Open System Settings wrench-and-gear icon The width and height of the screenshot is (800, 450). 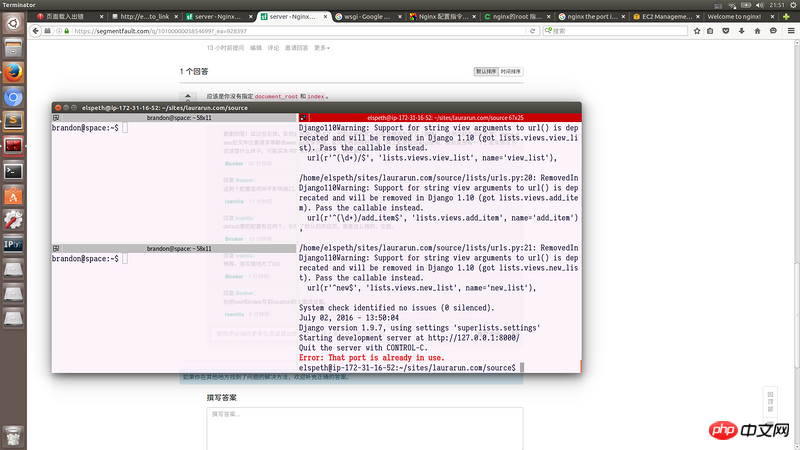[13, 220]
